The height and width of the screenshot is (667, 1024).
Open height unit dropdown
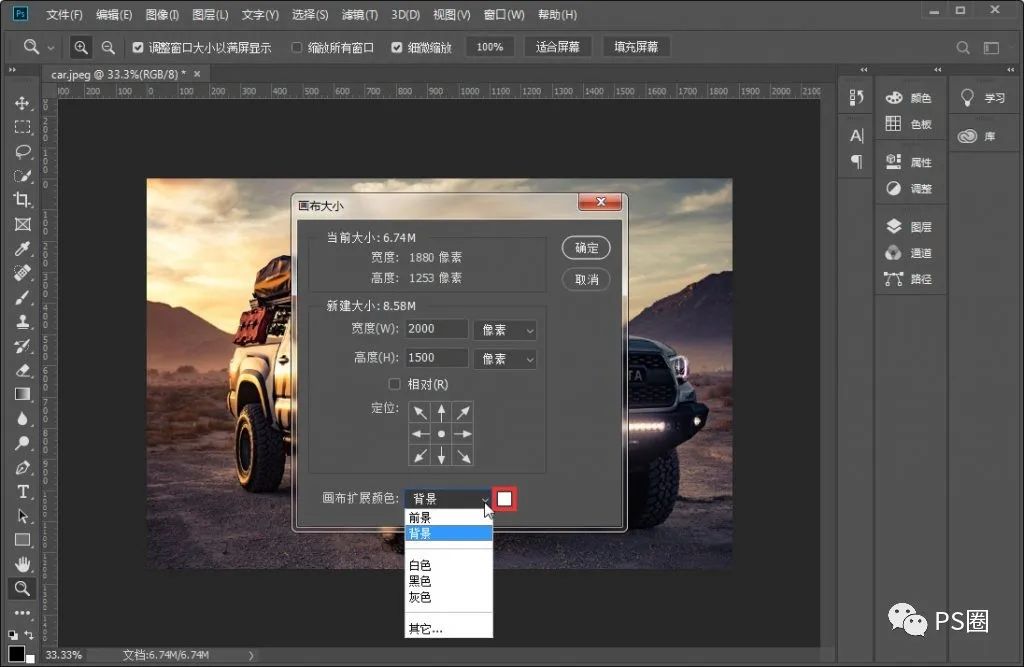(x=505, y=359)
